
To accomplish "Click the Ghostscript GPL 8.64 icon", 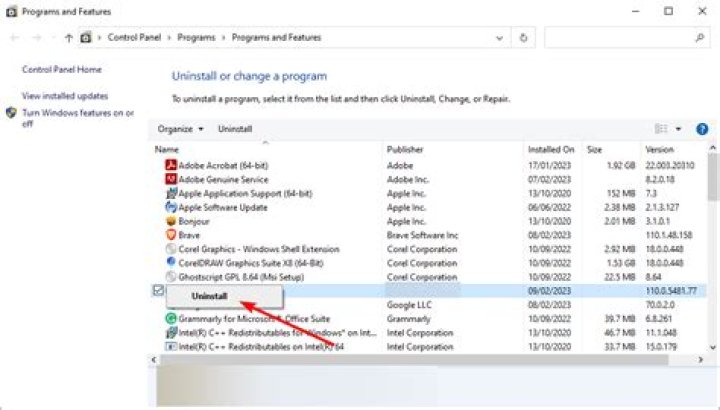I will (171, 276).
